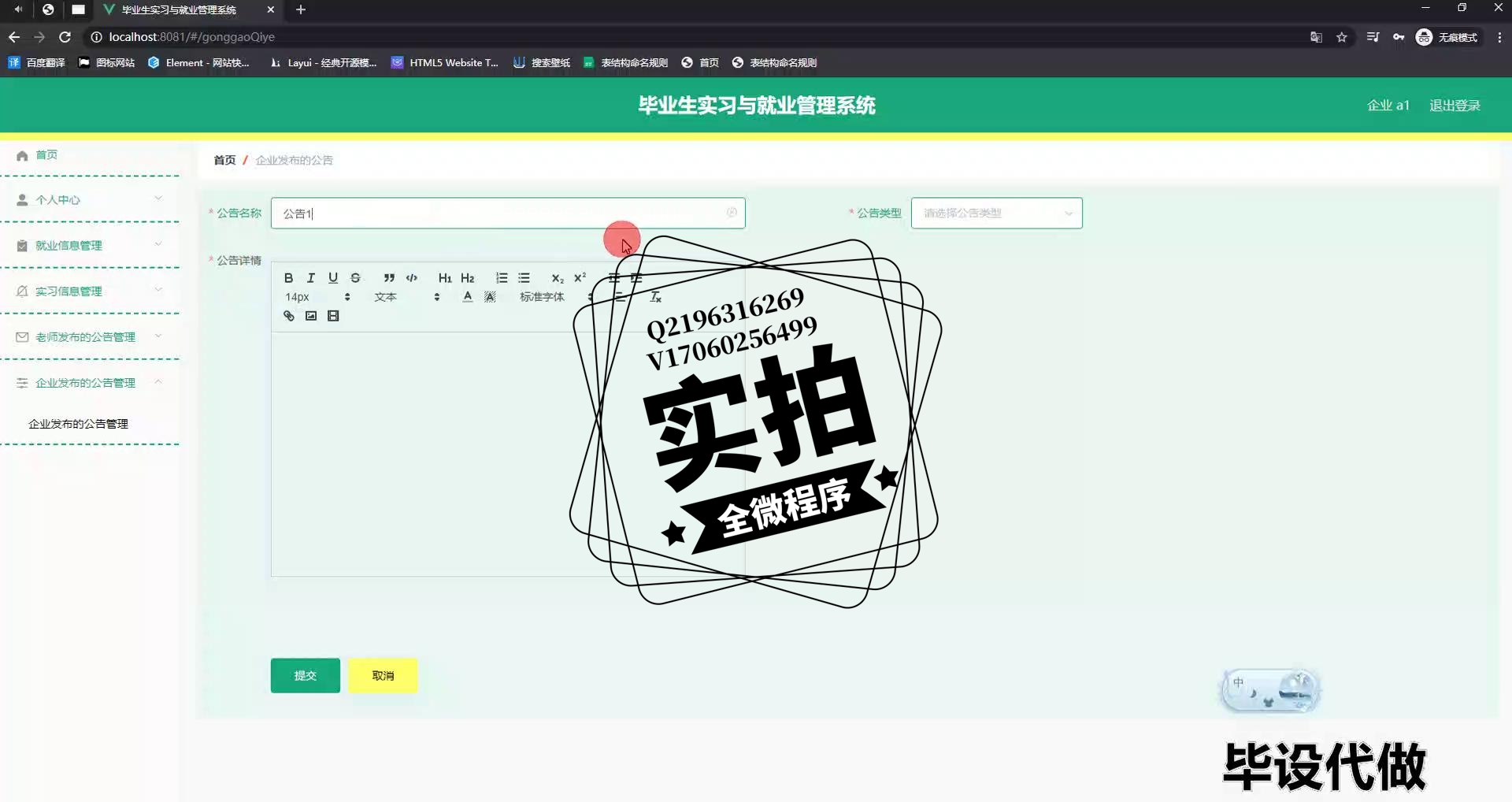Open the Element bookmark

pyautogui.click(x=199, y=62)
